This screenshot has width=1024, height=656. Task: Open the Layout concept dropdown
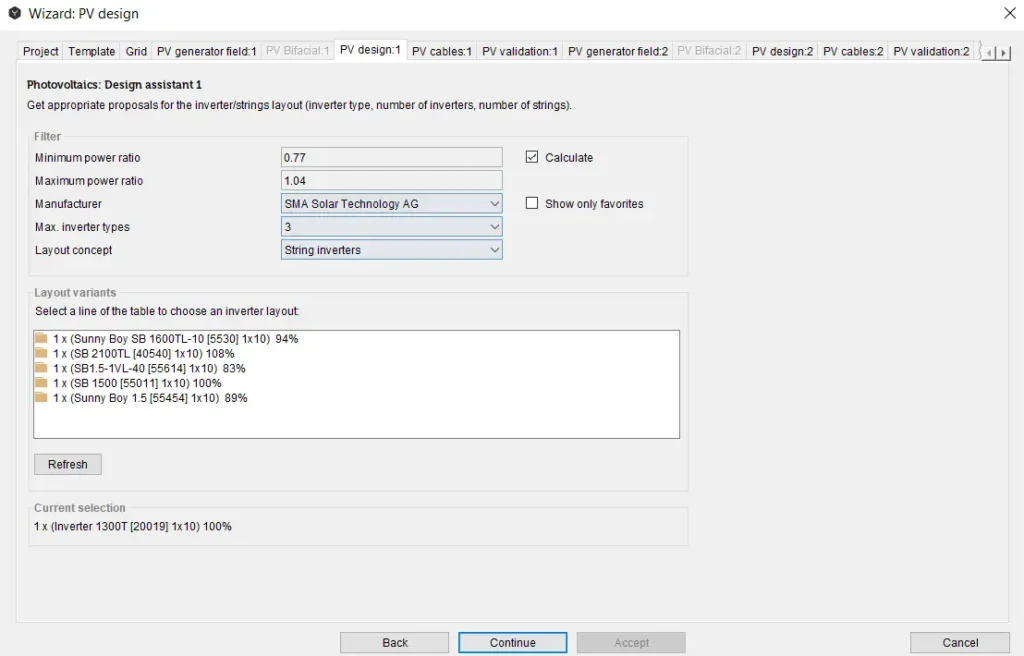[x=392, y=250]
